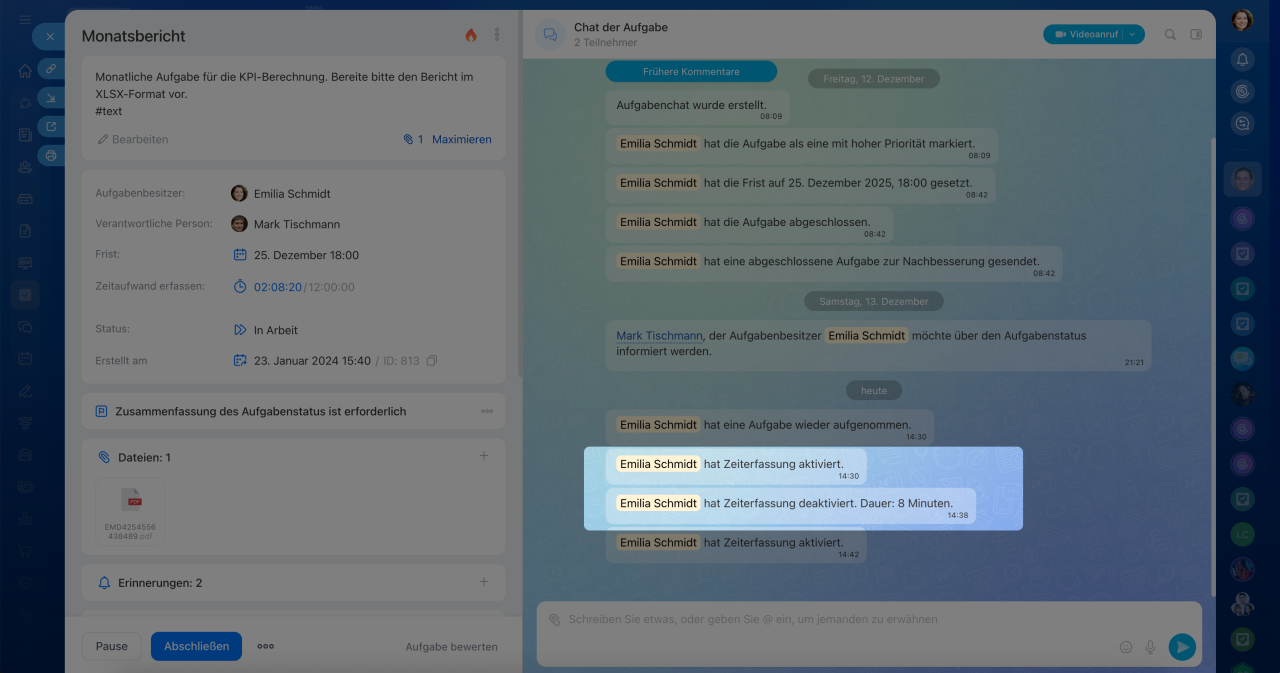Click the Mark Tischmann mention in chat
This screenshot has width=1280, height=673.
[659, 336]
